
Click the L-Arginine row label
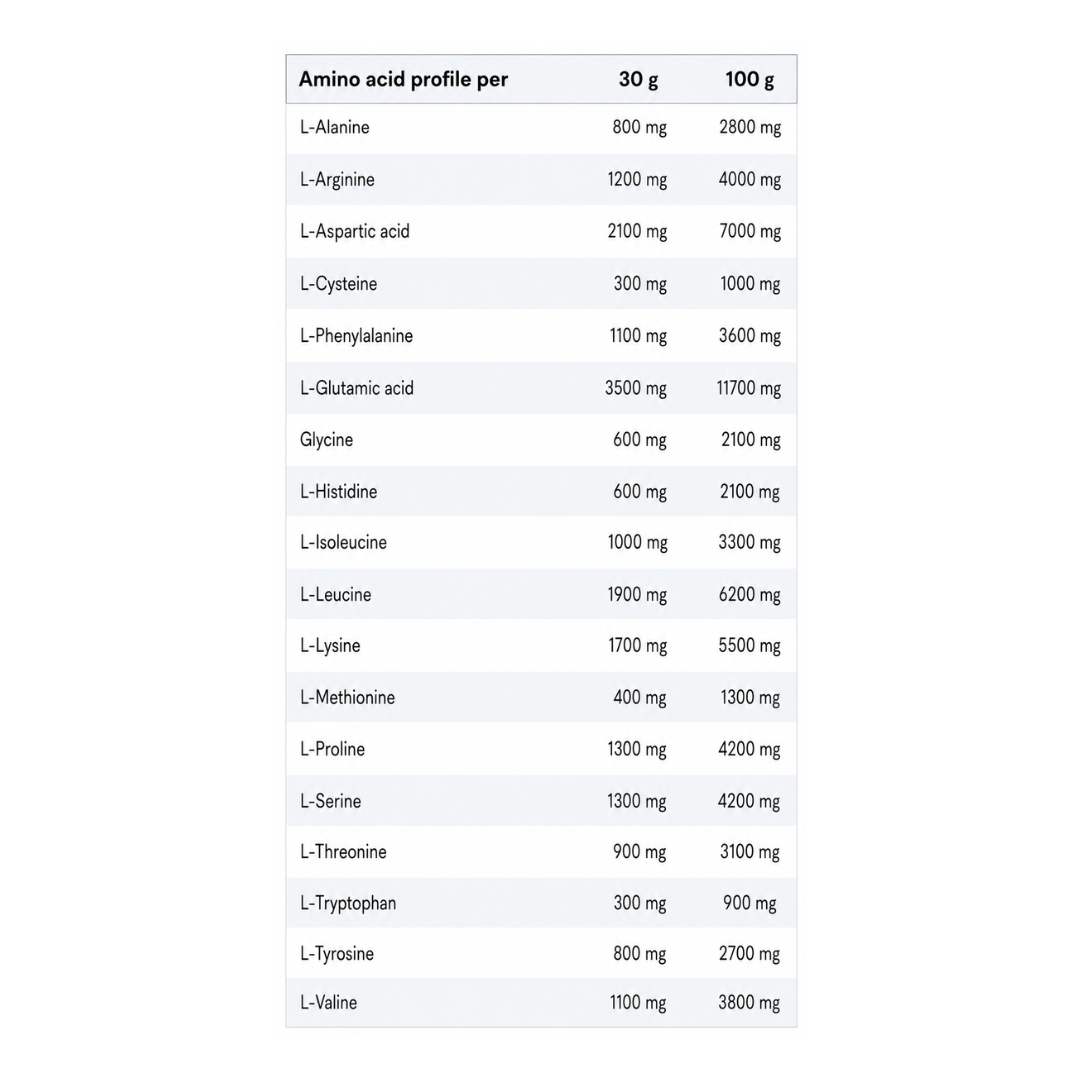pos(337,180)
